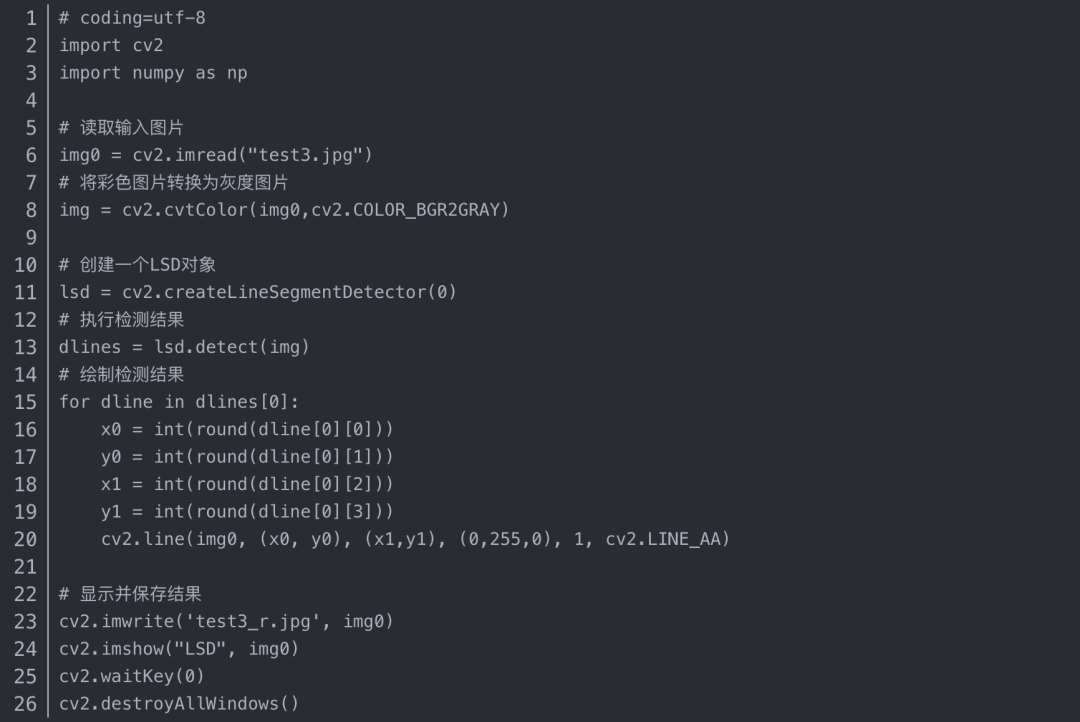Click the x1 variable assignment on line 18
1080x722 pixels.
click(111, 484)
